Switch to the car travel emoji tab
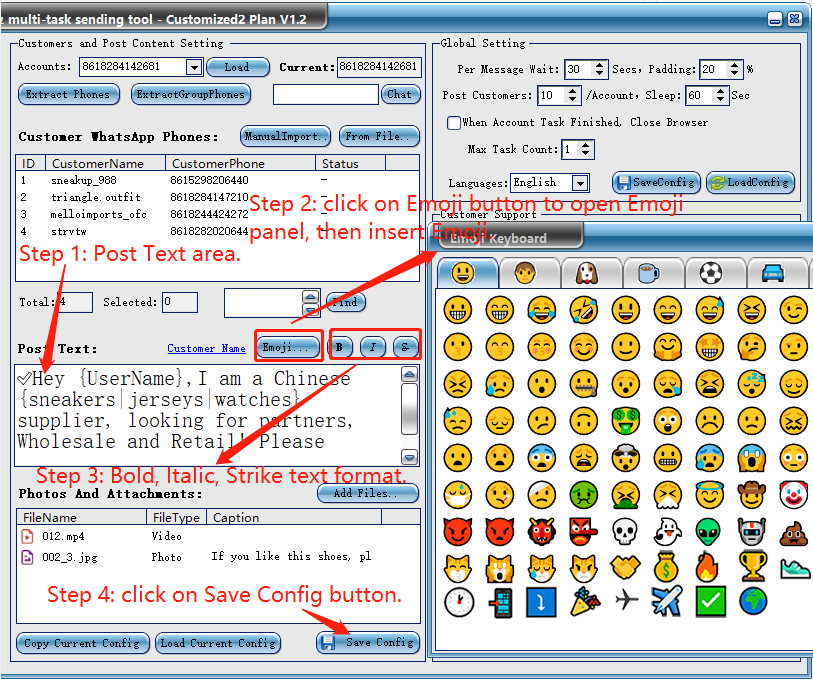Image resolution: width=813 pixels, height=681 pixels. pos(777,273)
